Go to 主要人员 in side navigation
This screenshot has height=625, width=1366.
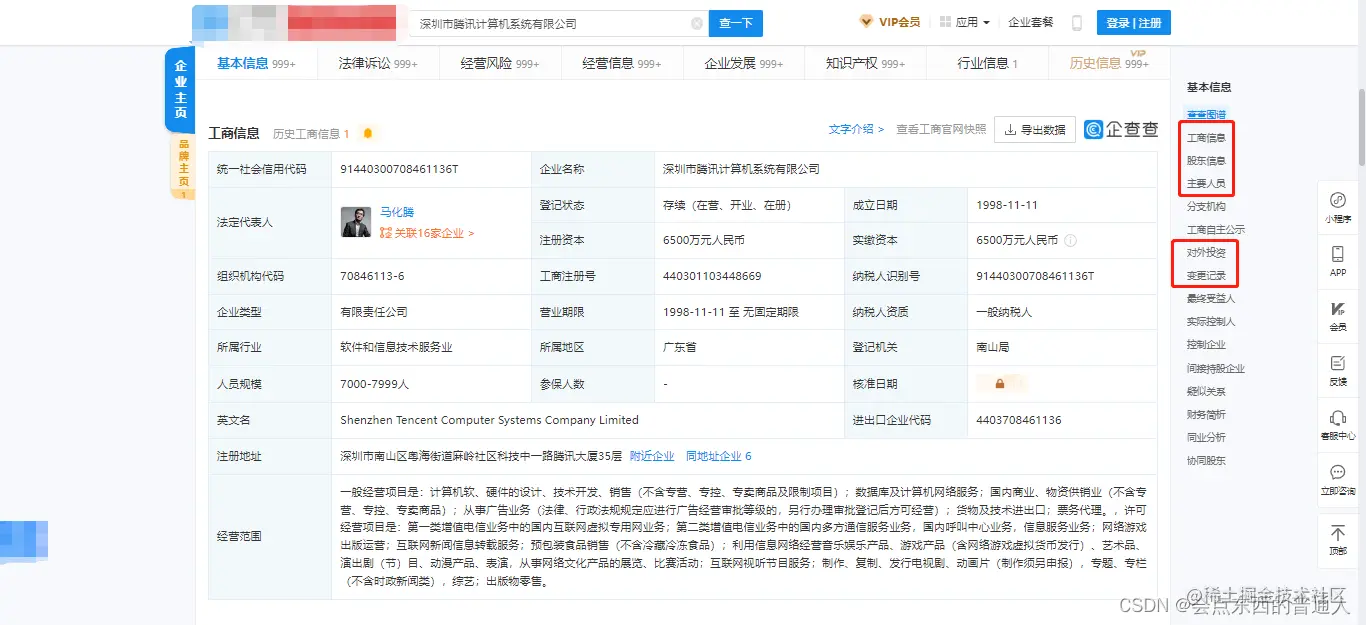pos(1206,184)
